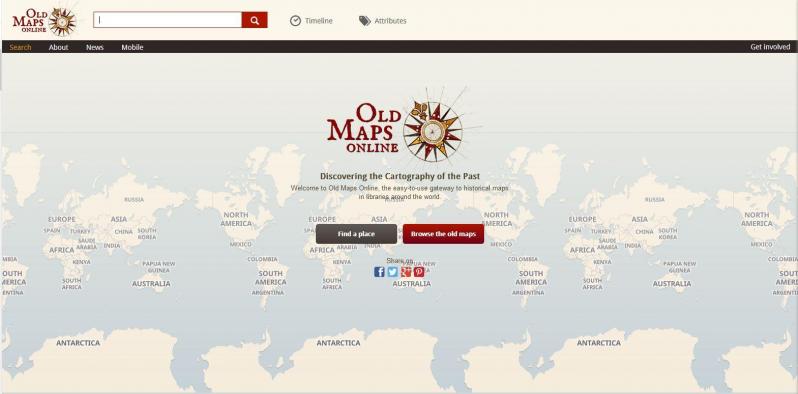Share on Twitter icon
This screenshot has height=394, width=798.
pyautogui.click(x=392, y=272)
